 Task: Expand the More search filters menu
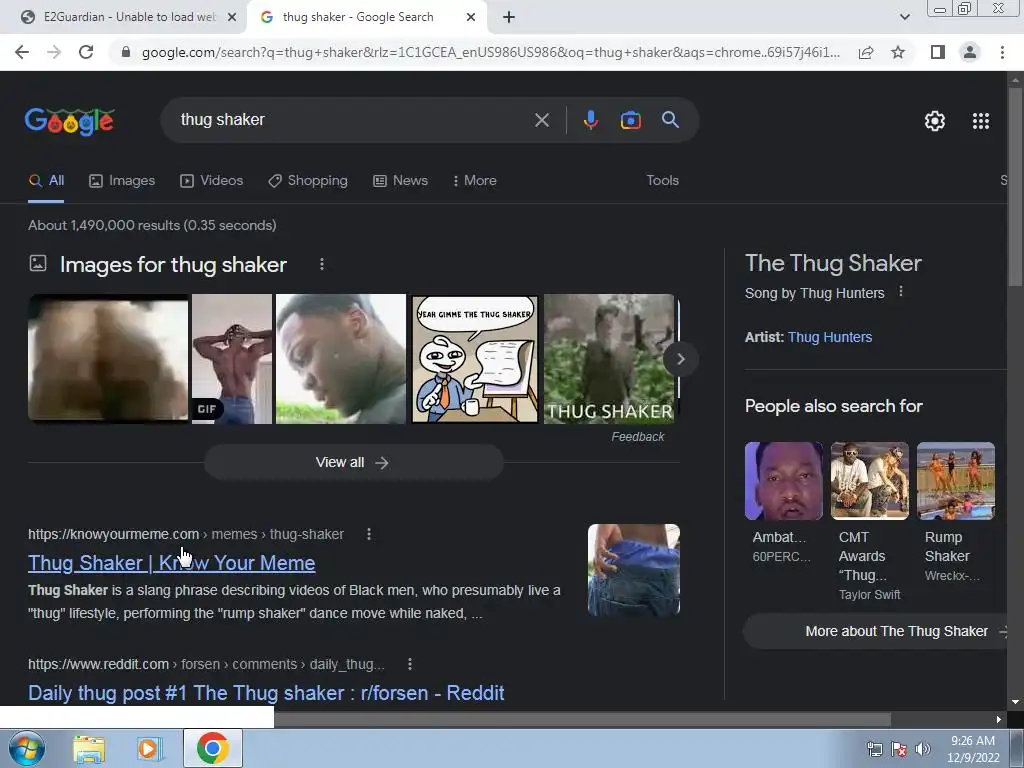(x=475, y=180)
